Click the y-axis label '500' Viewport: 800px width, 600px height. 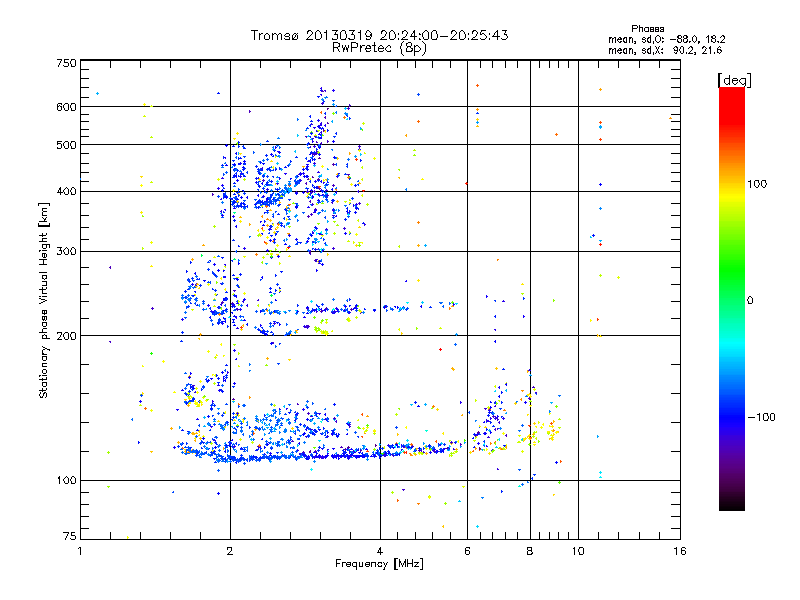[67, 145]
